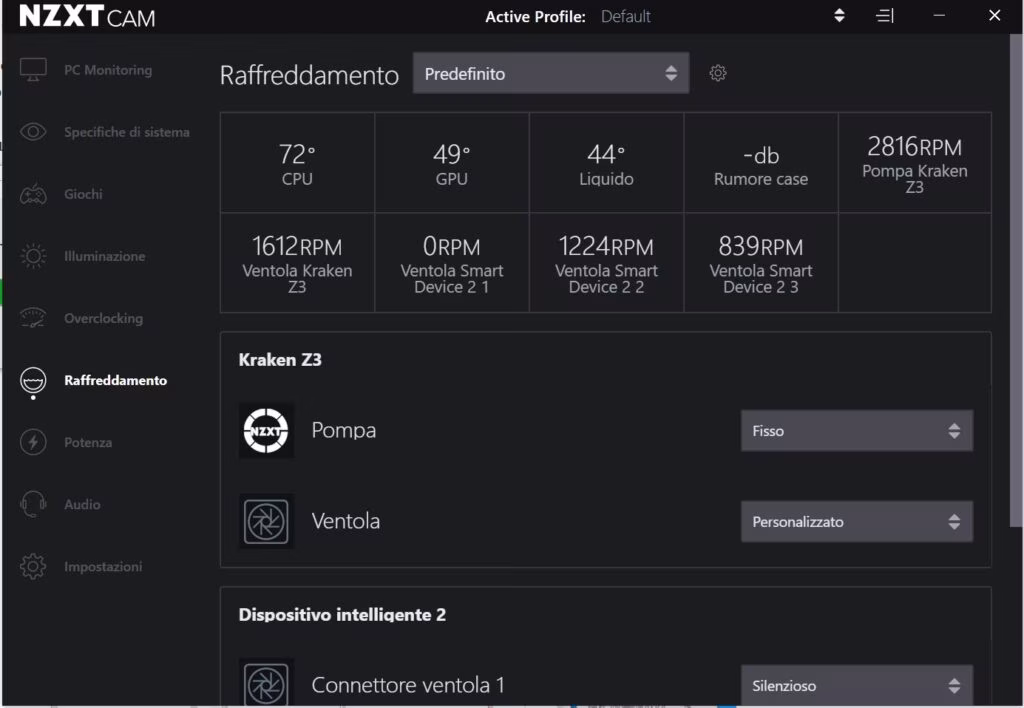Viewport: 1024px width, 708px height.
Task: Click the 1612RPM Ventola Kraken Z3 tile
Action: click(297, 263)
